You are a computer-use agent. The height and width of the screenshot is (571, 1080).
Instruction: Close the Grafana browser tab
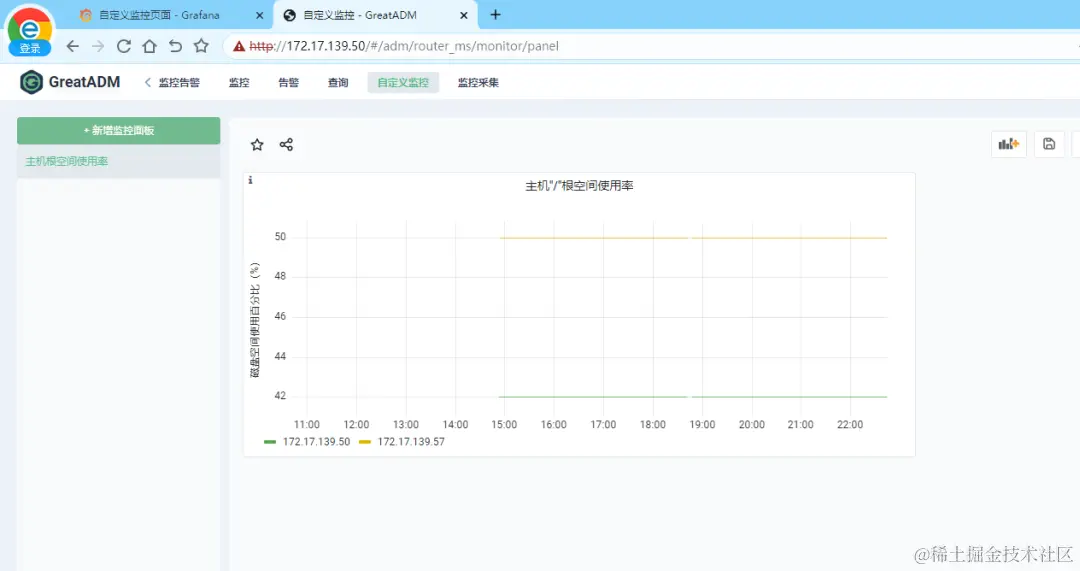point(260,15)
